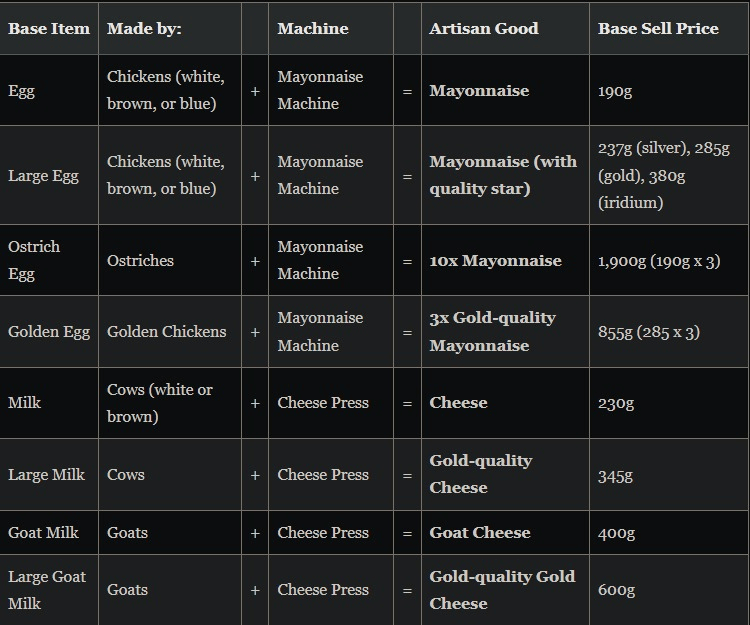Viewport: 750px width, 625px height.
Task: Select 3x Gold-quality Mayonnaise
Action: click(492, 332)
